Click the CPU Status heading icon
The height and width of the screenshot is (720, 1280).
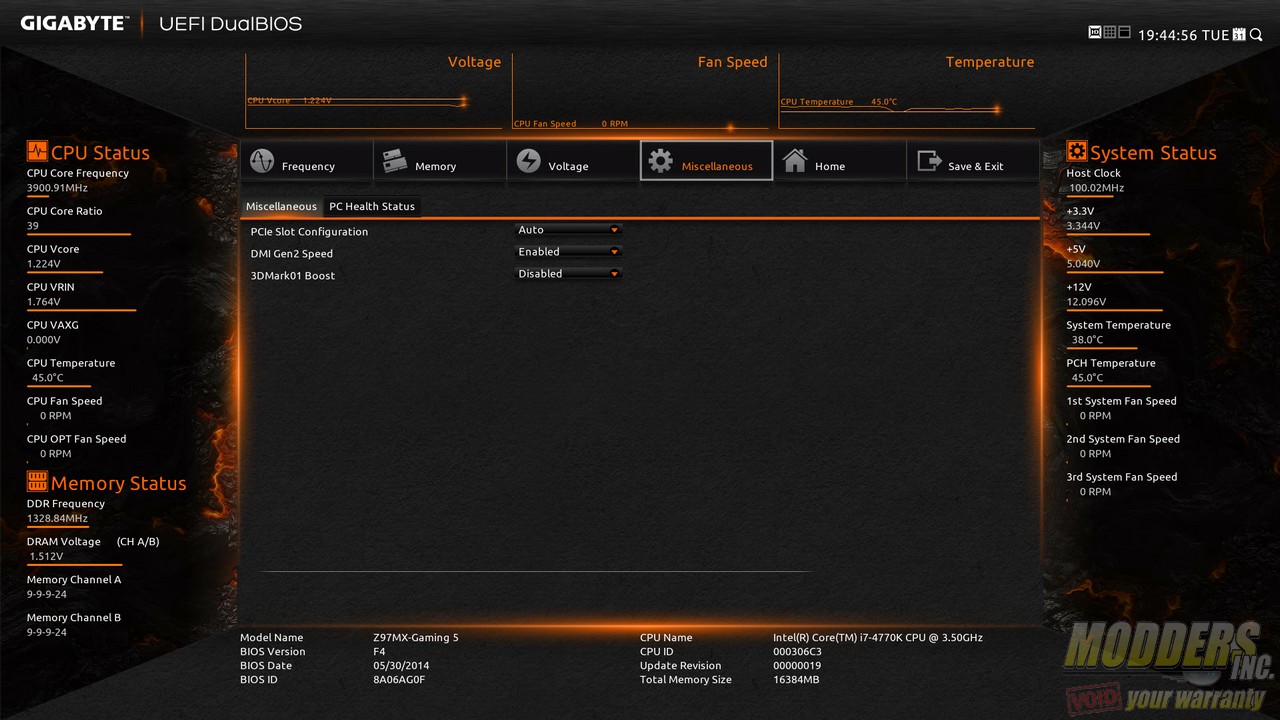[x=37, y=151]
